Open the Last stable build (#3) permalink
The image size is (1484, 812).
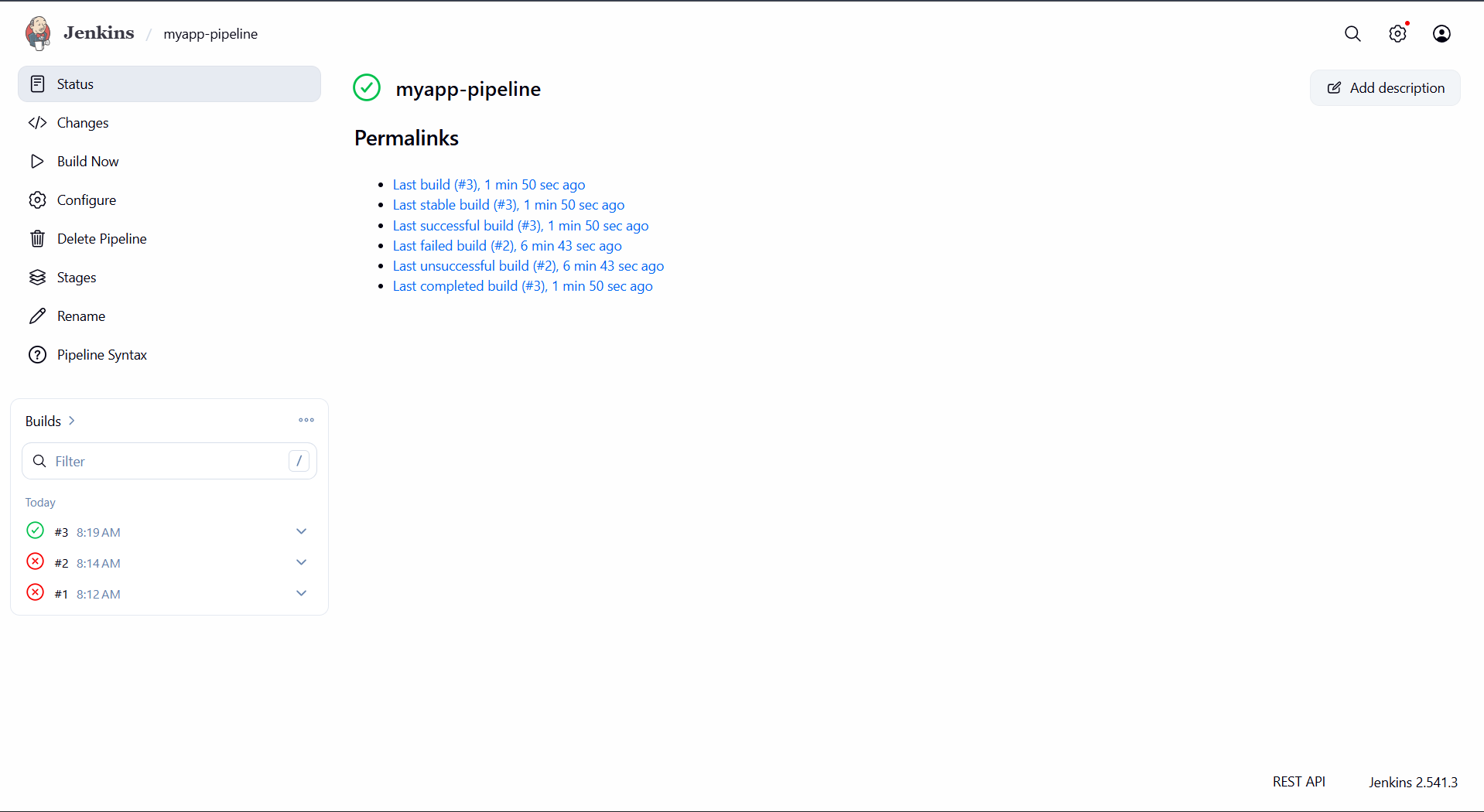pos(508,205)
